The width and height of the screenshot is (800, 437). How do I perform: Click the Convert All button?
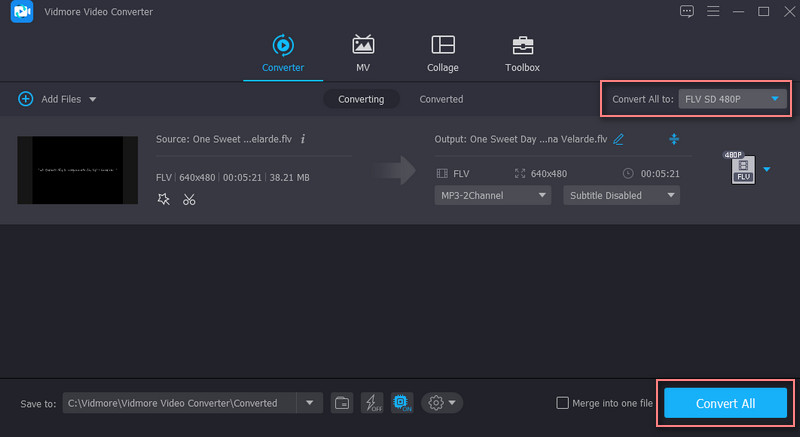point(725,404)
